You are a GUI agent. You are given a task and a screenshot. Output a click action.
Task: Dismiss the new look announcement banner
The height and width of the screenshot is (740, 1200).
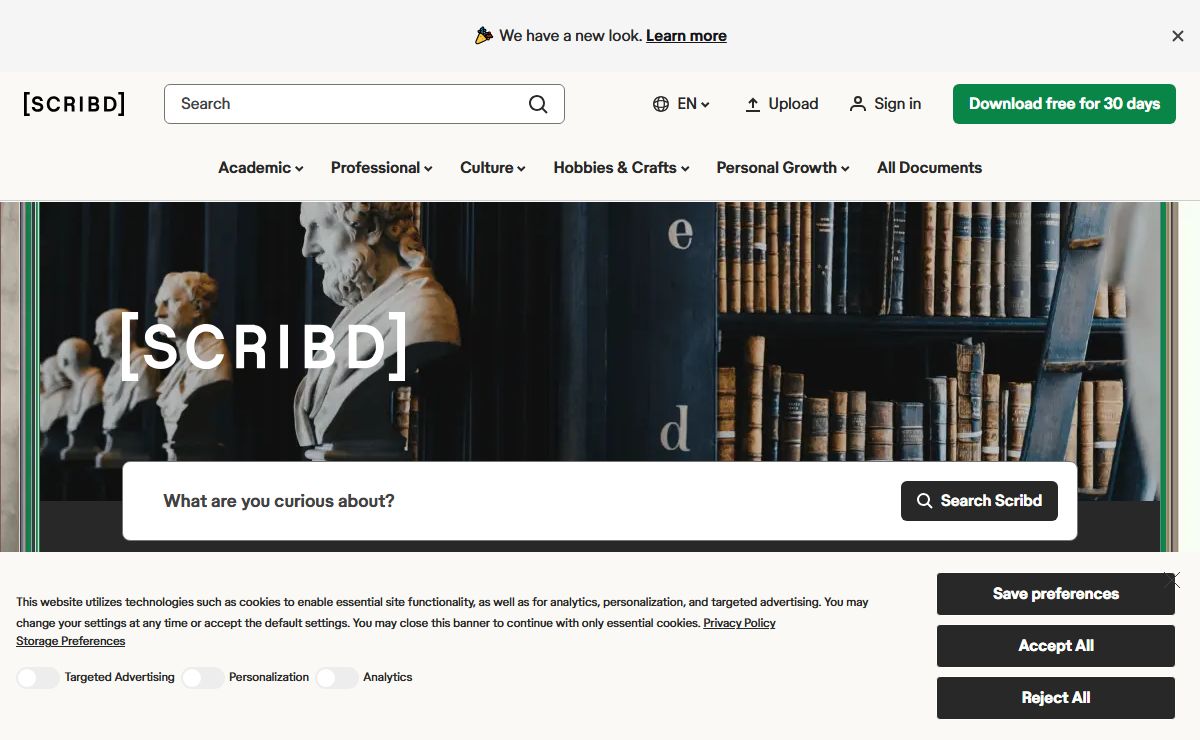[1178, 36]
